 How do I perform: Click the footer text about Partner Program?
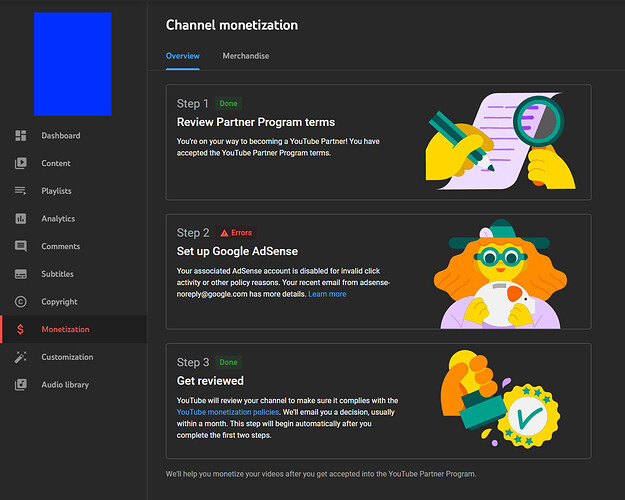coord(321,474)
